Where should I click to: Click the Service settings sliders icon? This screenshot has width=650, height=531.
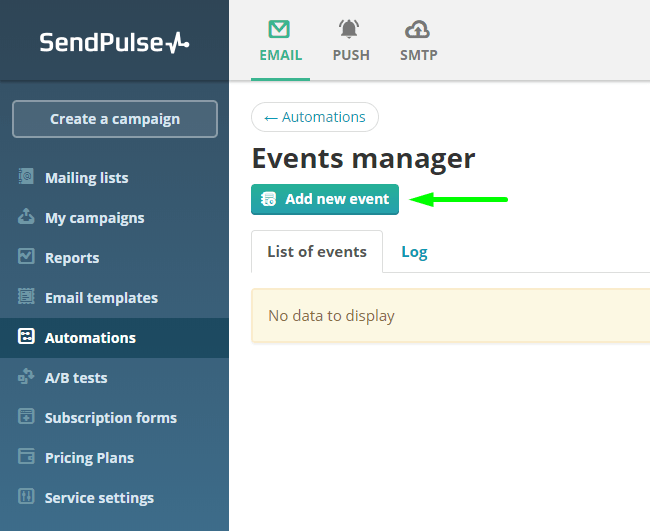point(26,496)
